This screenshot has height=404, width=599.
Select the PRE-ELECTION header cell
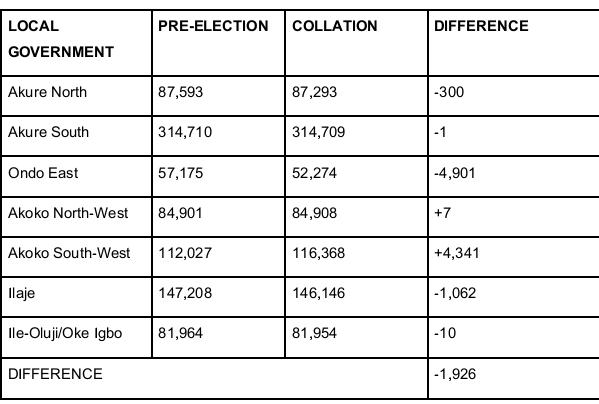[x=213, y=26]
